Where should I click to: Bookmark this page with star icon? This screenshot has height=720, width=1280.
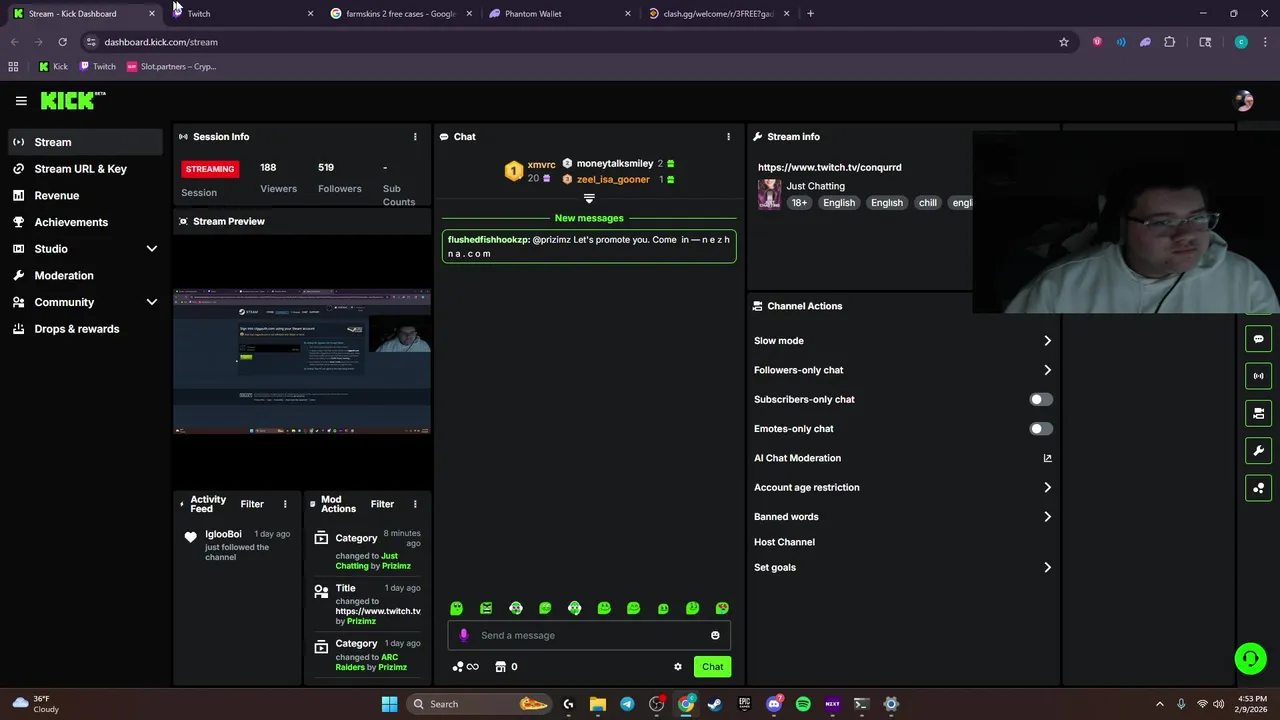click(x=1064, y=42)
